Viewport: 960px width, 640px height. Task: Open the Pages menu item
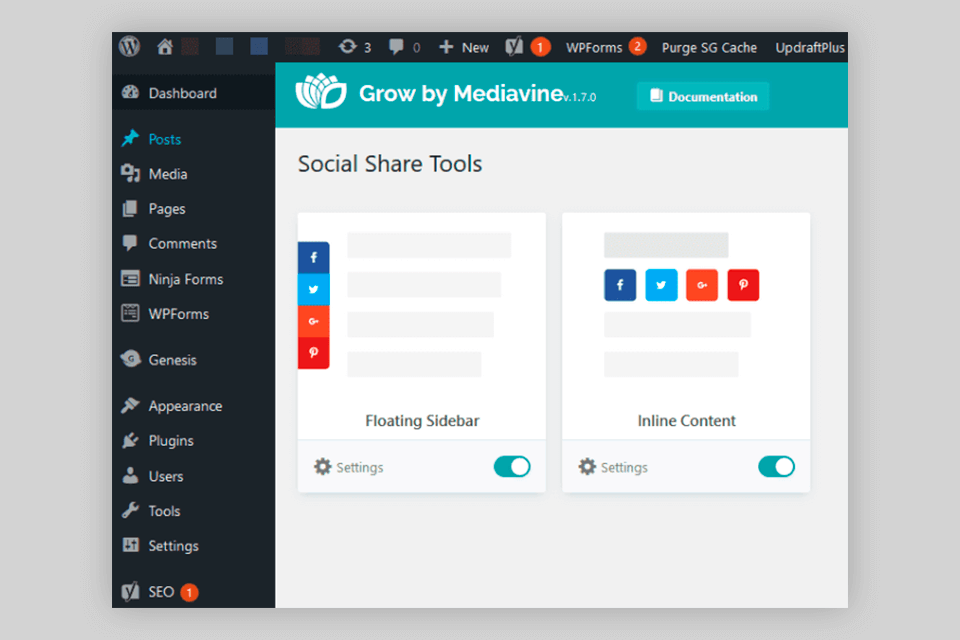click(x=193, y=209)
